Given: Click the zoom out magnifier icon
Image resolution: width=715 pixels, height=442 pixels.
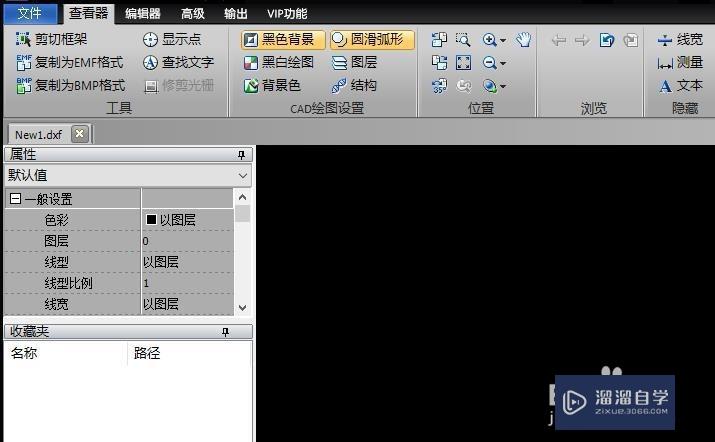Looking at the screenshot, I should point(490,62).
